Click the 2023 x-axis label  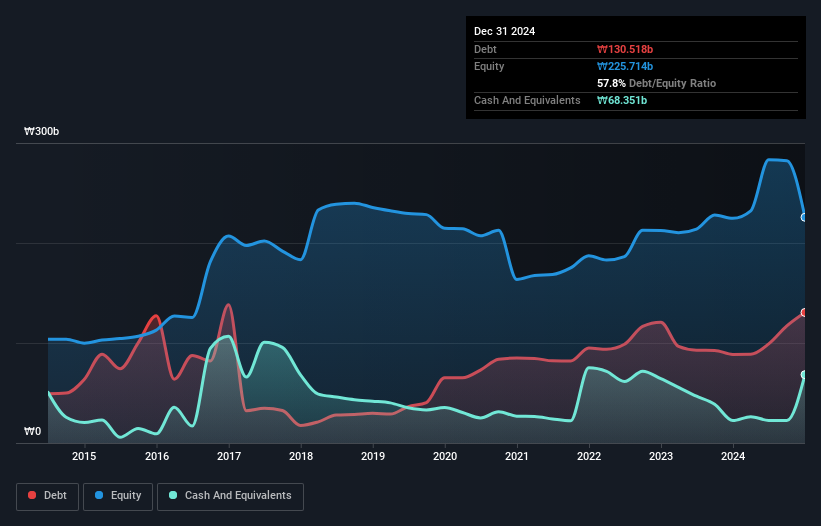coord(661,456)
